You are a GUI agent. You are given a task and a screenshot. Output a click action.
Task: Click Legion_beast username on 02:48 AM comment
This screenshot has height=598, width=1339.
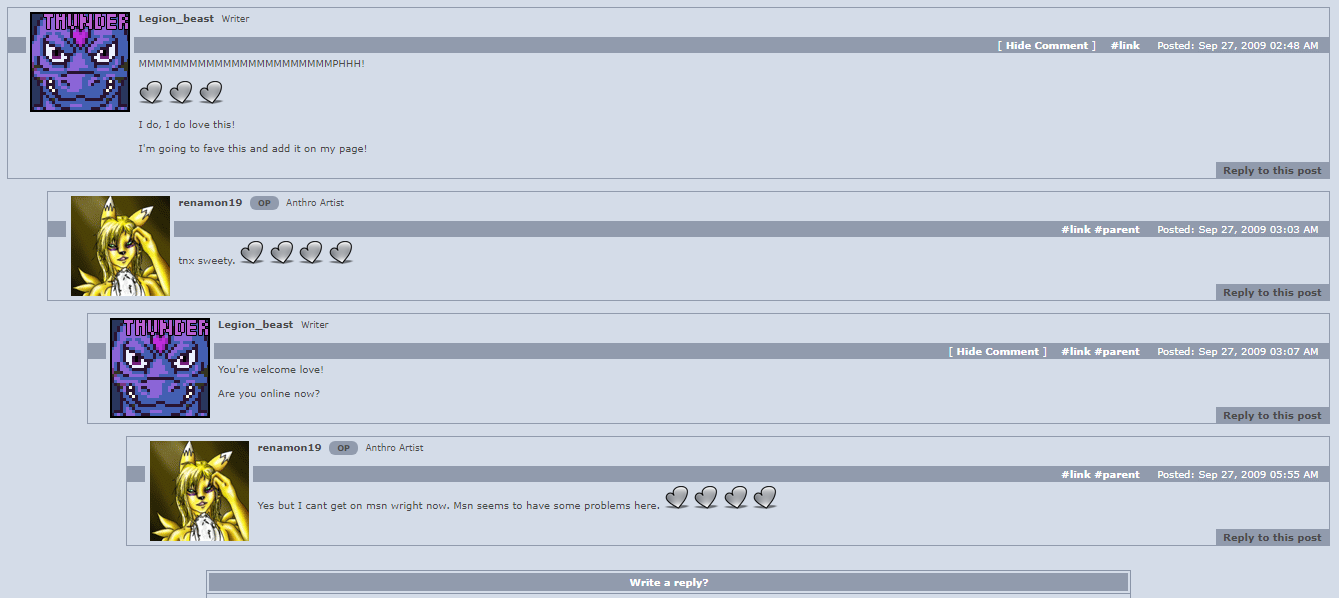point(176,19)
